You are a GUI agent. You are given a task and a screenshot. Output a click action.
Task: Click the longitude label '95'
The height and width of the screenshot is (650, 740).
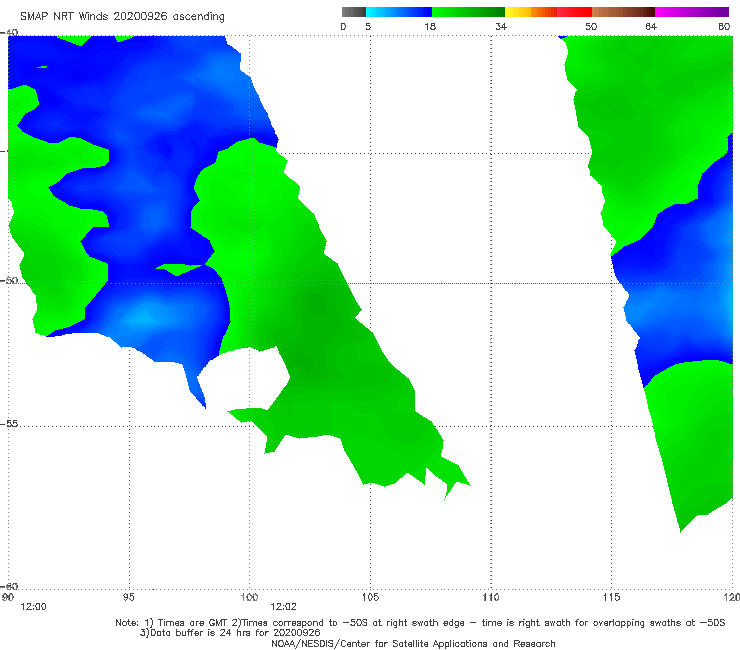coord(128,597)
